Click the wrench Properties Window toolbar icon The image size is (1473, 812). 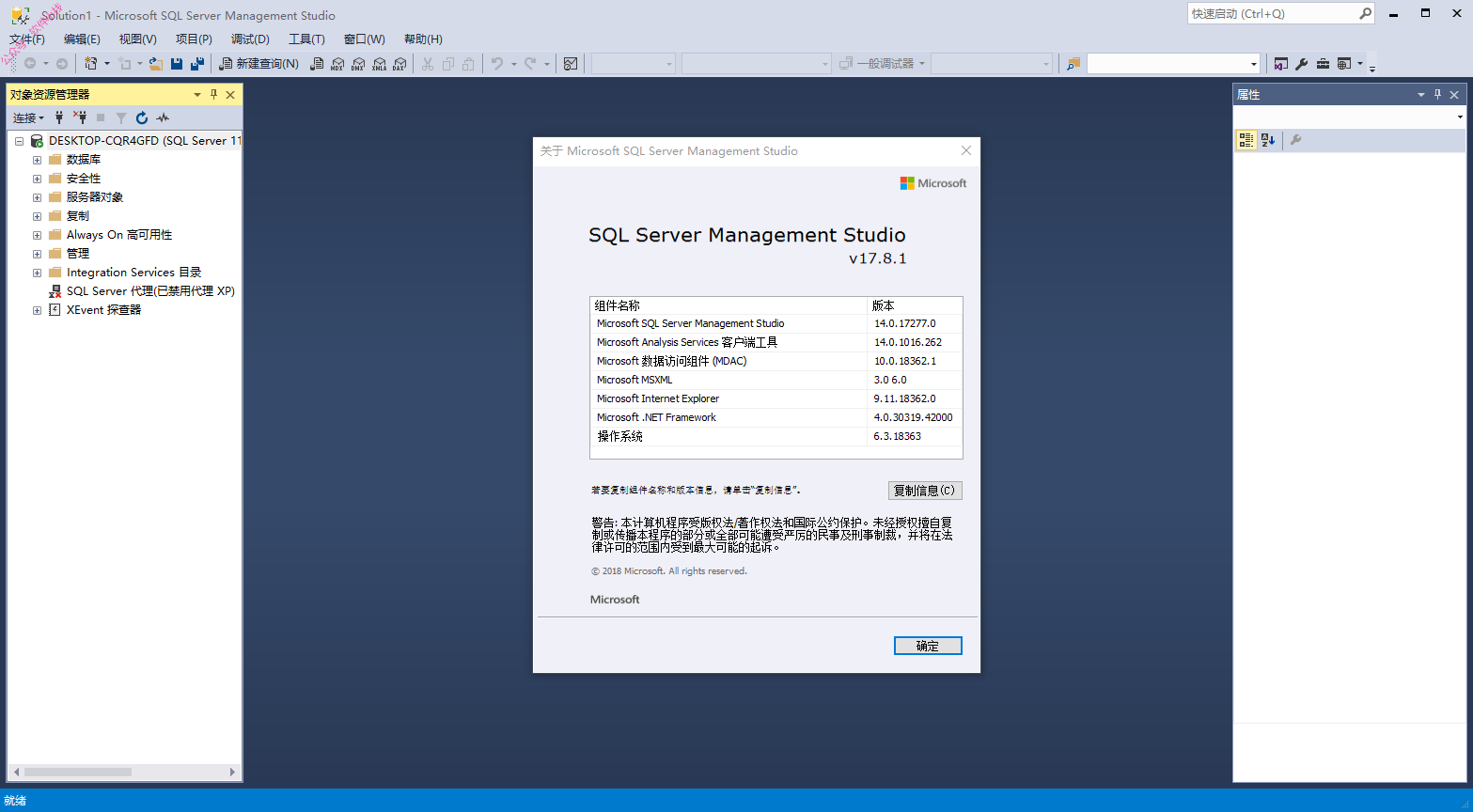[x=1302, y=64]
